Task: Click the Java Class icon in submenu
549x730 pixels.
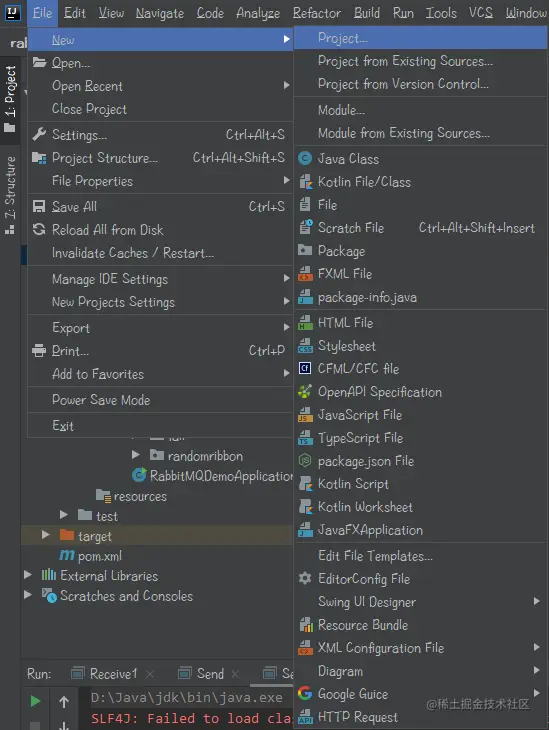Action: (305, 159)
